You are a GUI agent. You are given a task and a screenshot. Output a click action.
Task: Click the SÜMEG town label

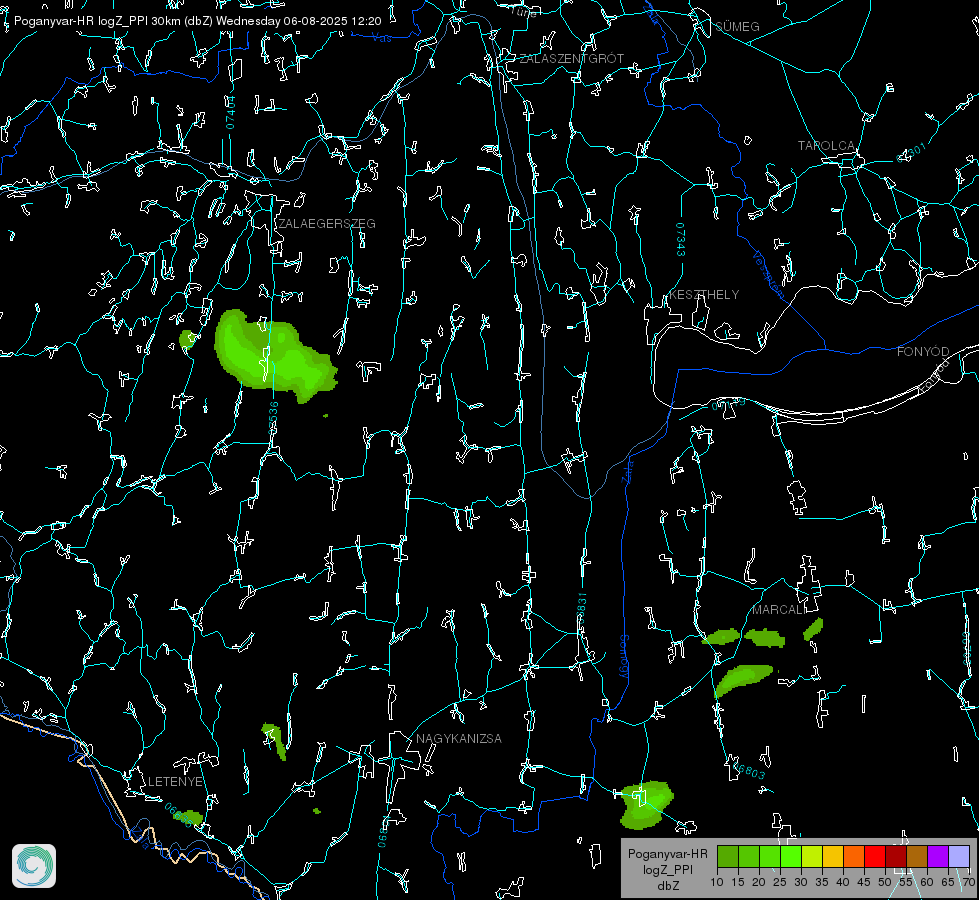pos(737,26)
